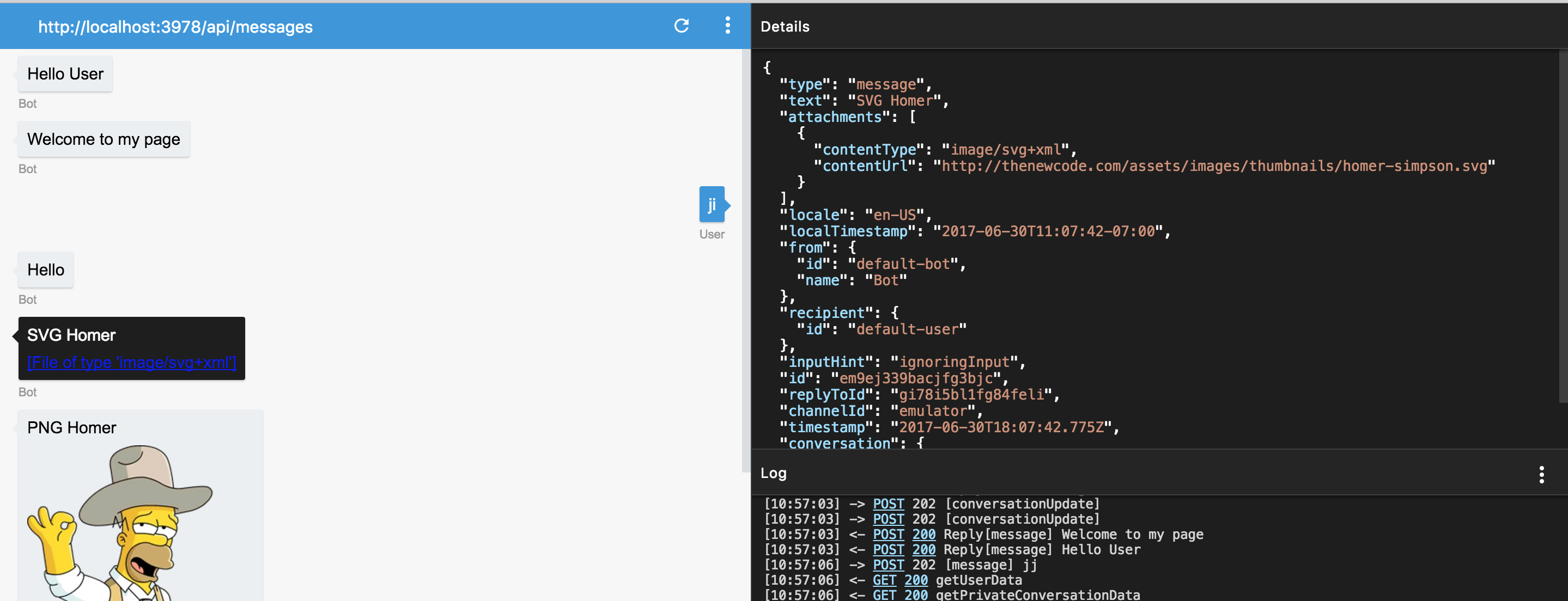Click the POST link beside 'Welcome to my page' reply
Viewport: 1568px width, 601px height.
[888, 534]
